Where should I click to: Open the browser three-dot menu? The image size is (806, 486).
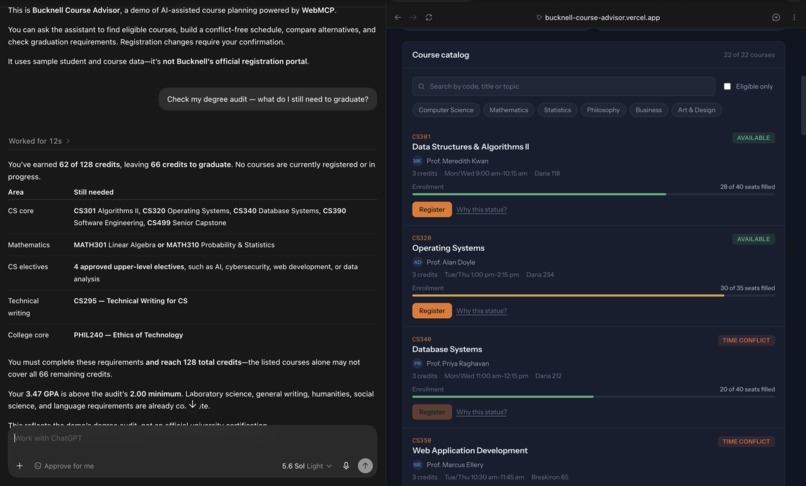click(794, 17)
